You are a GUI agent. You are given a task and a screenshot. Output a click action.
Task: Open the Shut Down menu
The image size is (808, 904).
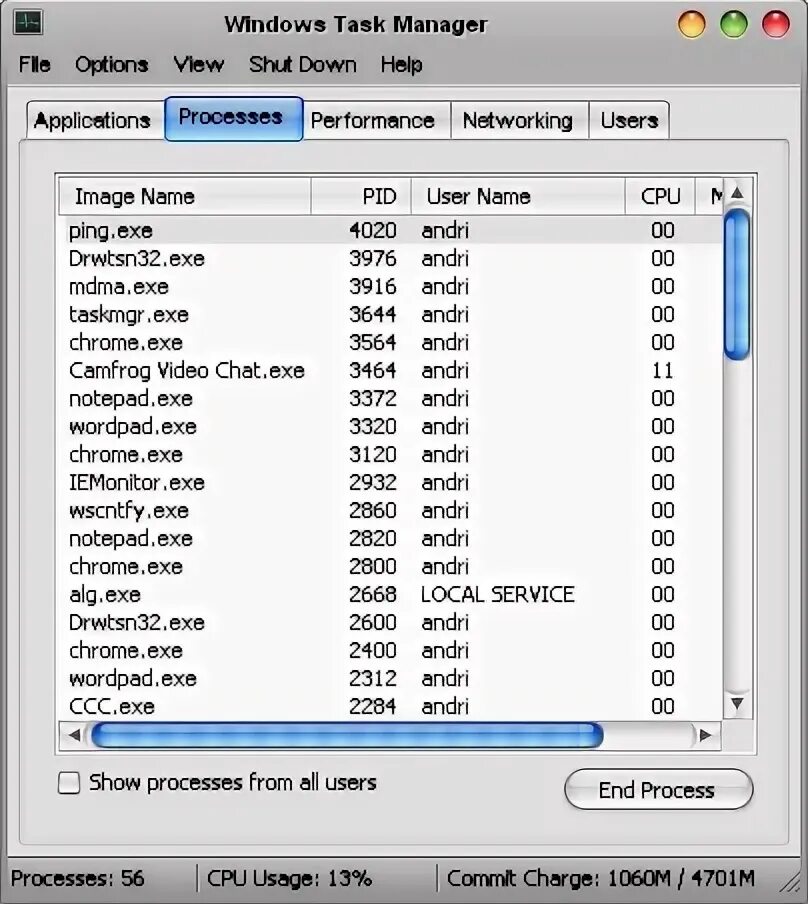[x=302, y=64]
